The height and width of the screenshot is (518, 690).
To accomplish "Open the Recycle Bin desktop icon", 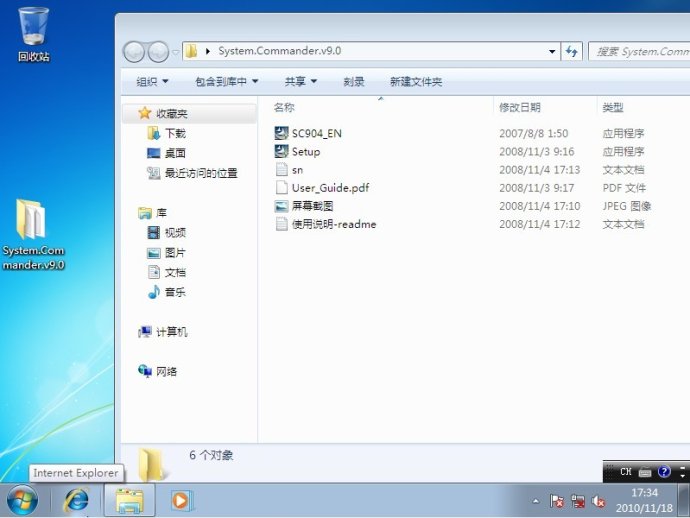I will pyautogui.click(x=33, y=34).
